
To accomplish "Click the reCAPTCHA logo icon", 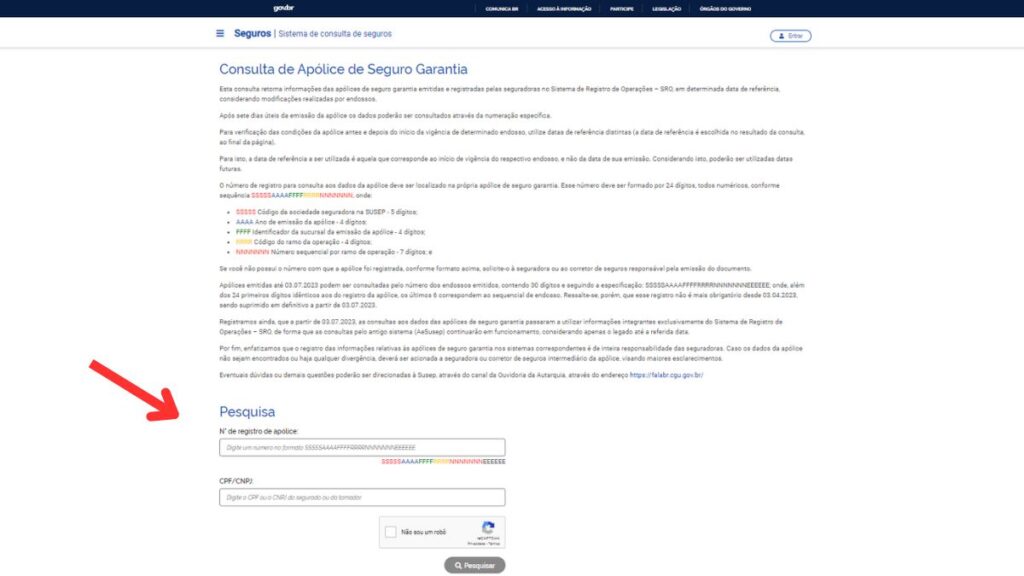I will (488, 528).
